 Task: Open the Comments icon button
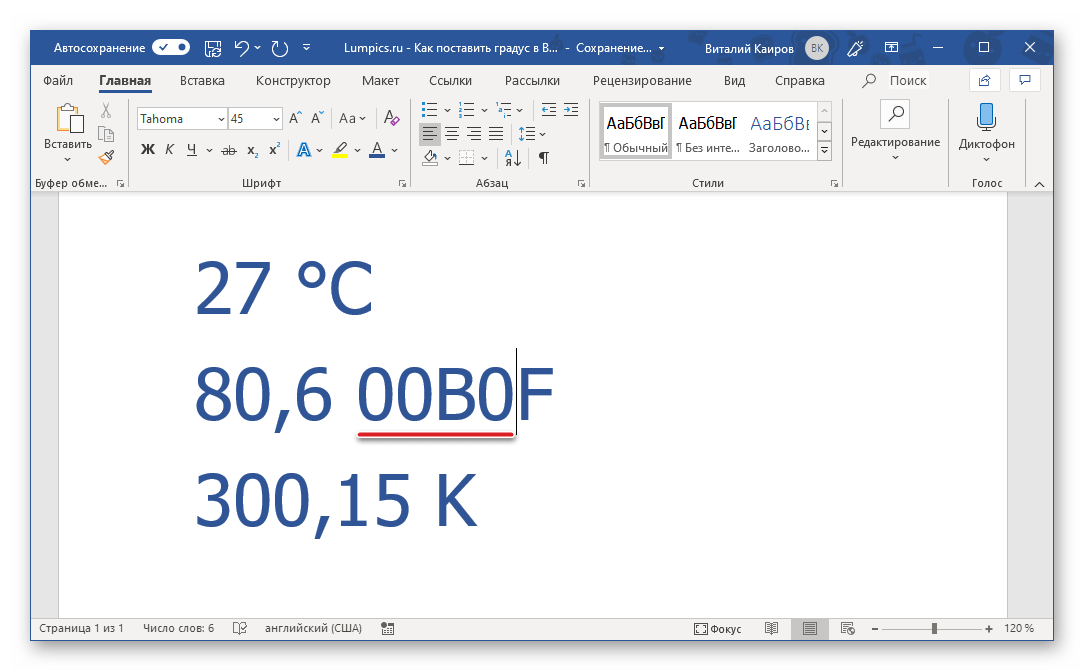(x=1025, y=80)
